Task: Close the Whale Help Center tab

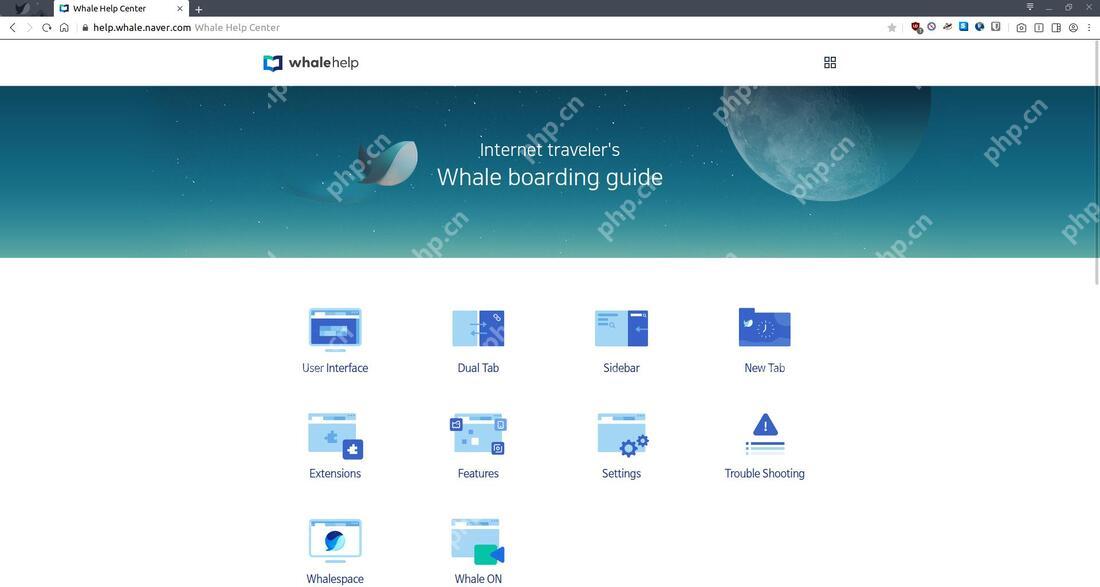Action: click(180, 8)
